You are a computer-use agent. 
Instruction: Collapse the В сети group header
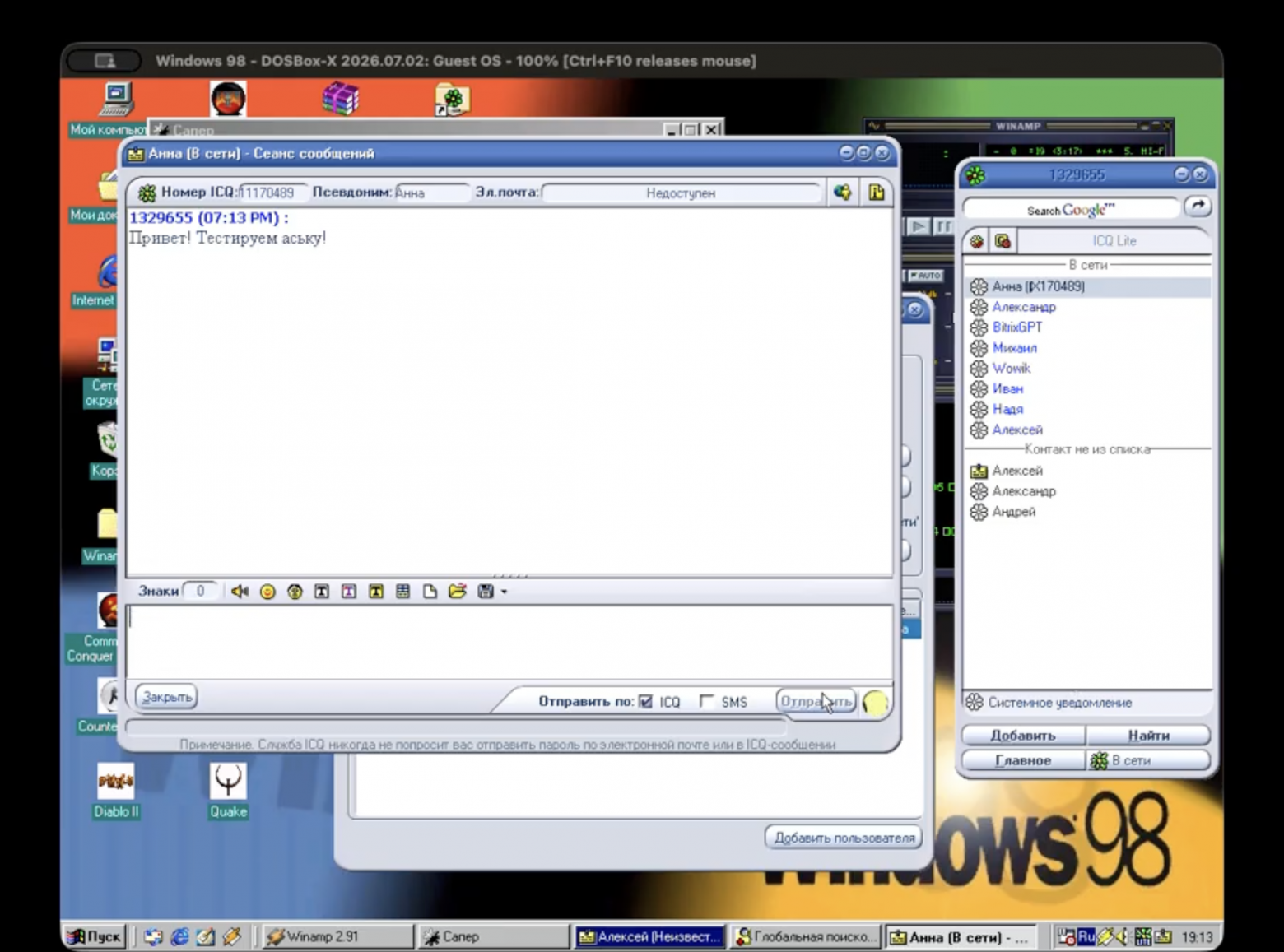click(x=1087, y=265)
